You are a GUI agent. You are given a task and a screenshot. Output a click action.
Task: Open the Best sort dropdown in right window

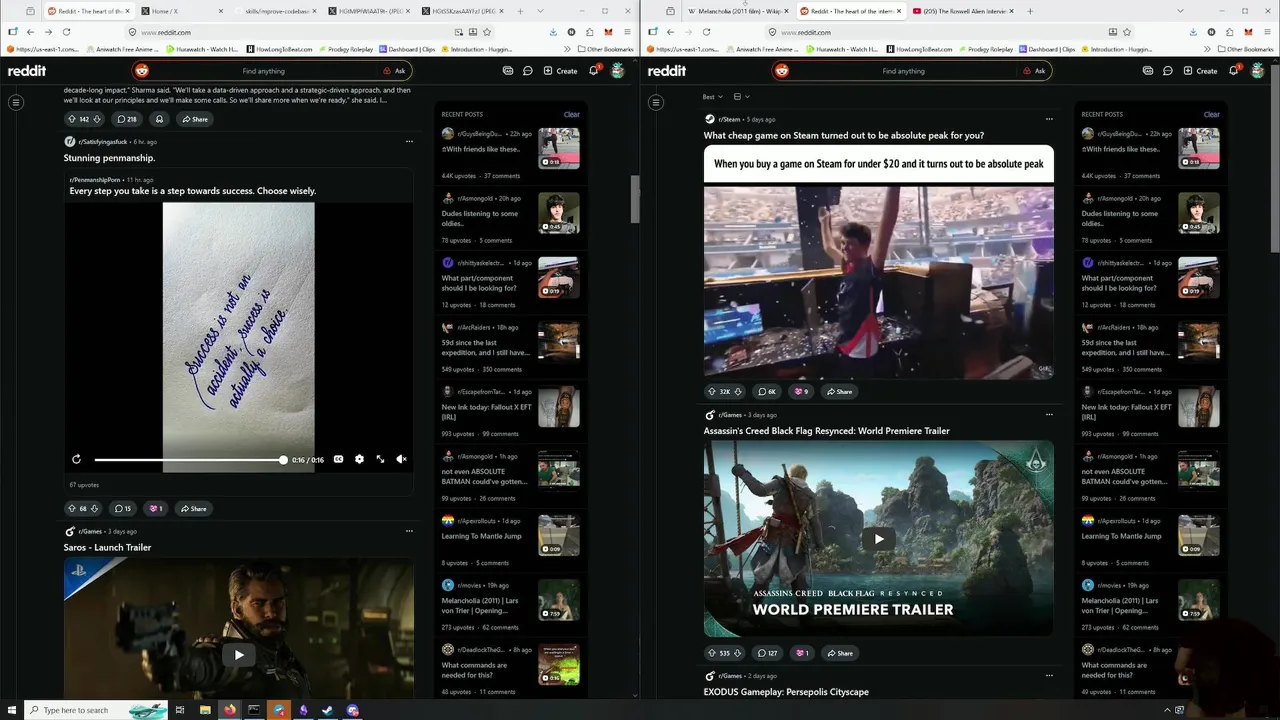712,97
